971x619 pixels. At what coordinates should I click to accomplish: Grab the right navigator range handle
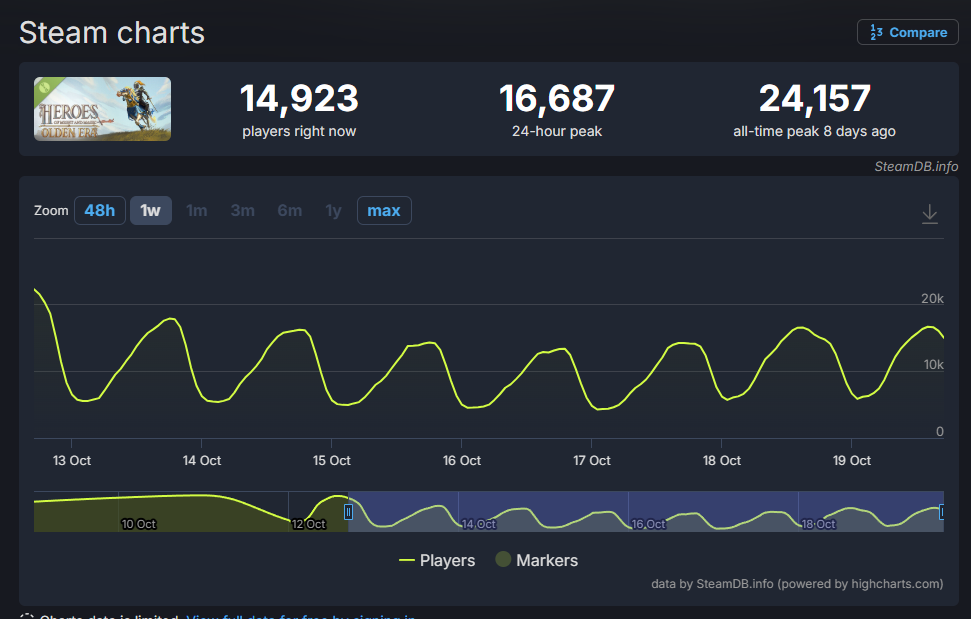pos(942,512)
